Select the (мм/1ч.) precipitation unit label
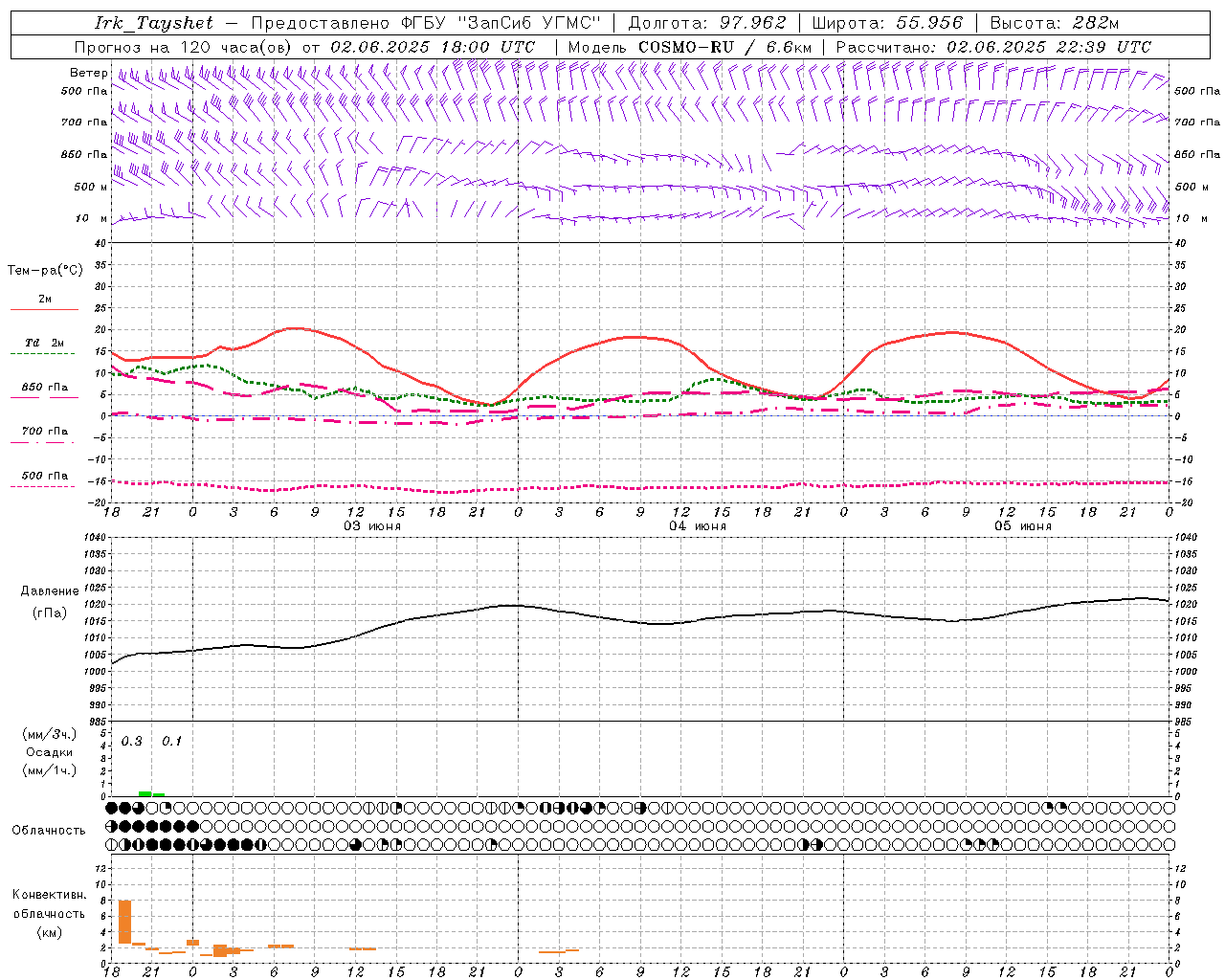Screen dimensions: 1225x980 click(50, 770)
